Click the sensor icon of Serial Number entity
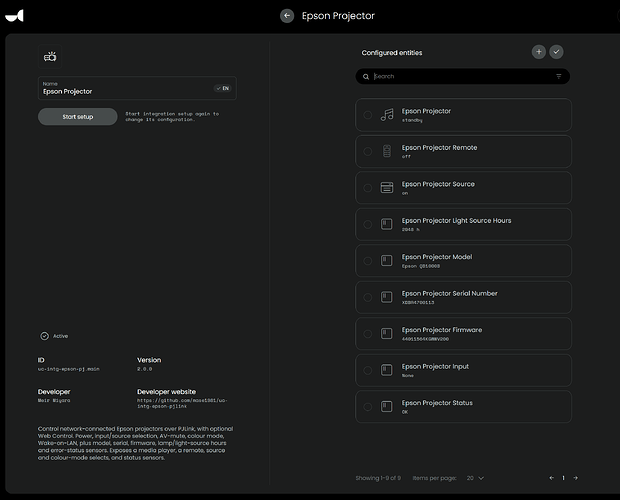This screenshot has width=620, height=500. [x=387, y=297]
